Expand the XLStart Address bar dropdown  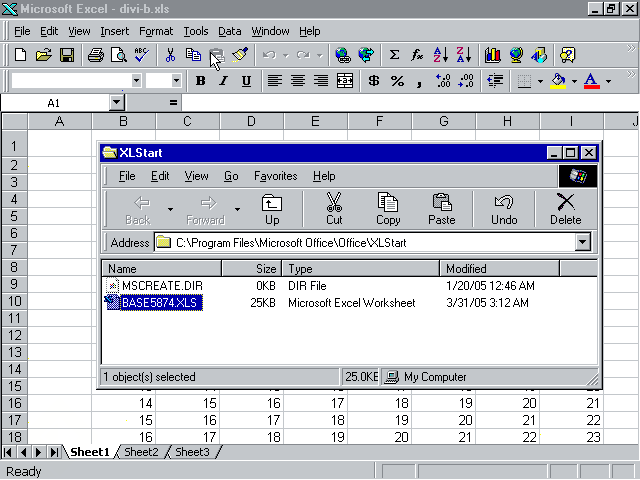(x=582, y=242)
